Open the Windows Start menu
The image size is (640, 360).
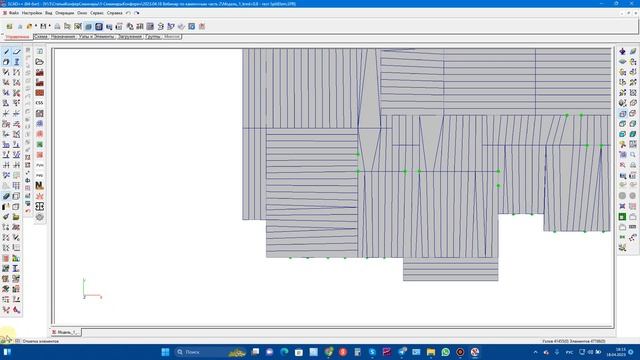coord(165,352)
